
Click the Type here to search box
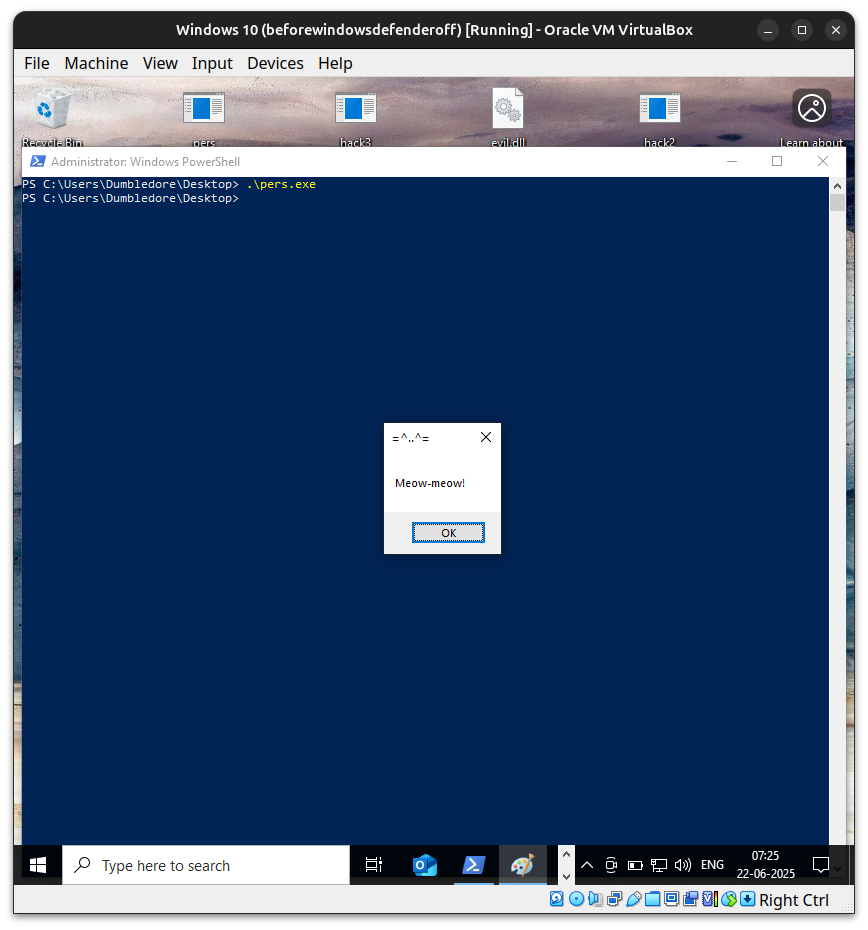(206, 865)
